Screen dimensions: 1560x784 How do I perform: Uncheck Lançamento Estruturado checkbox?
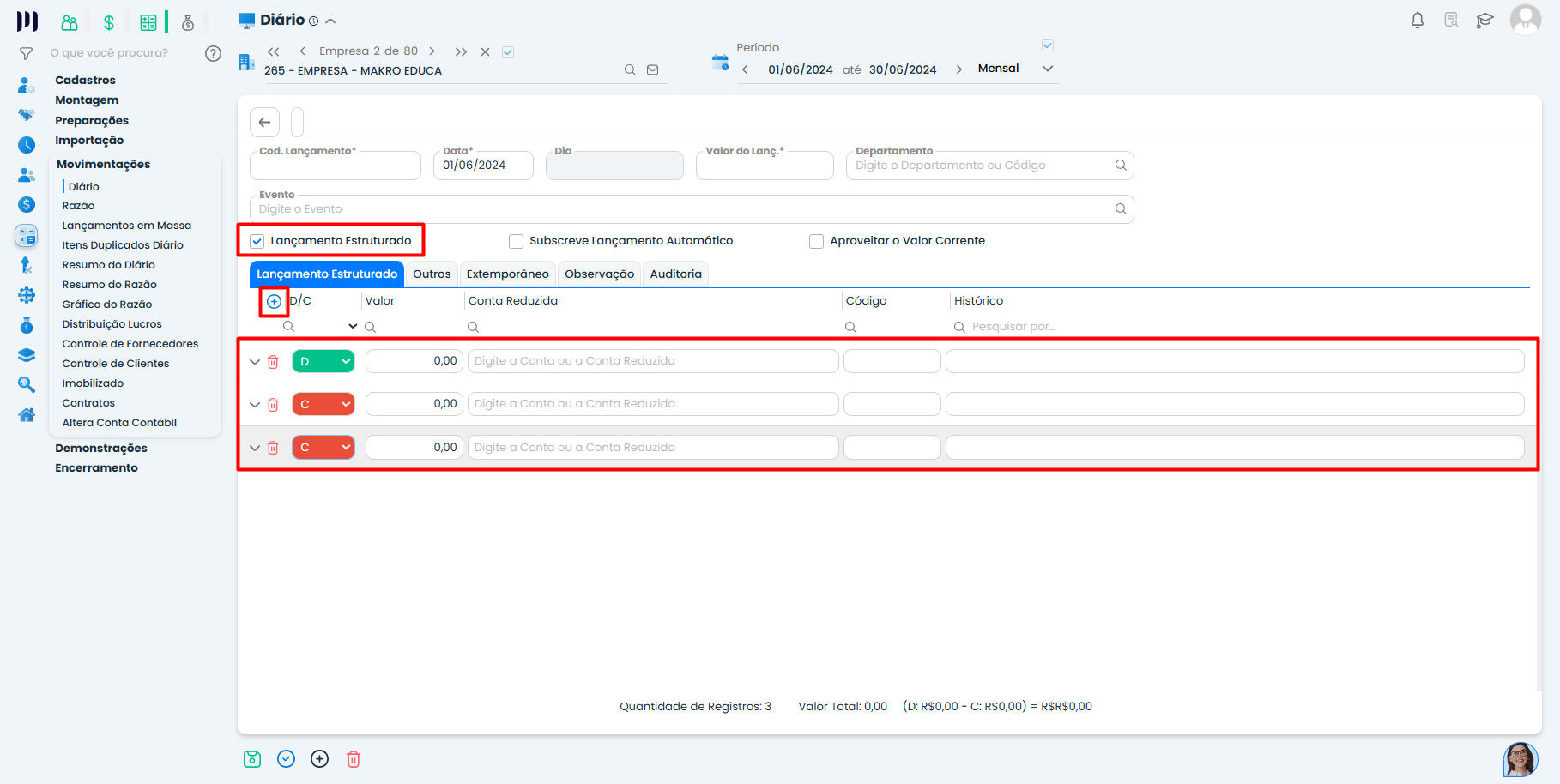tap(257, 242)
